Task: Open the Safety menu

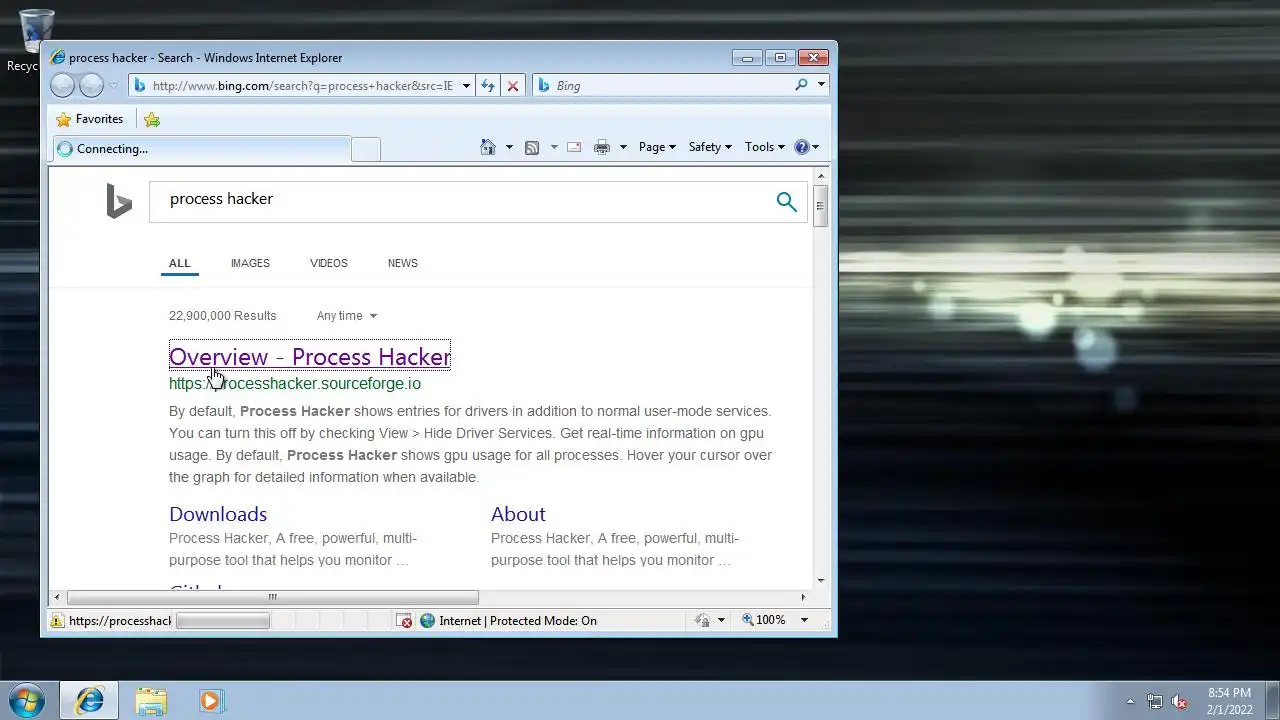Action: point(710,147)
